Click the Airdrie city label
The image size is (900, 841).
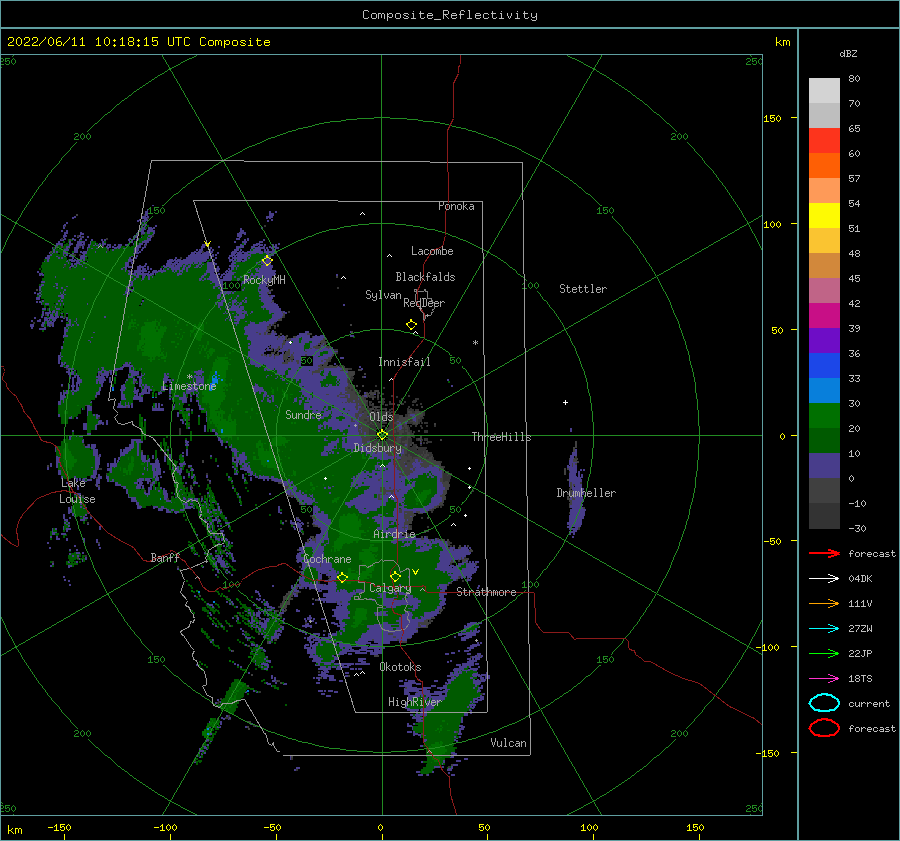[x=394, y=534]
